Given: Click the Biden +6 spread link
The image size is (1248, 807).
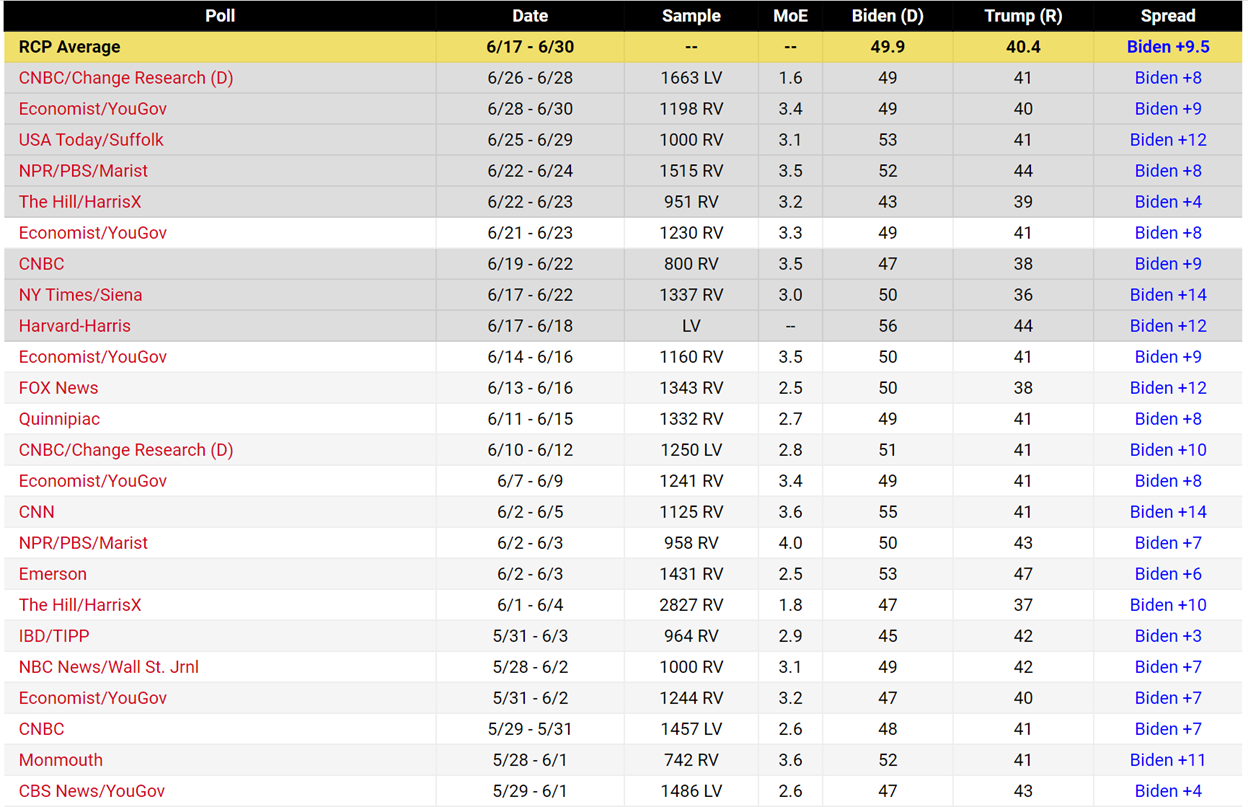Looking at the screenshot, I should [x=1168, y=574].
